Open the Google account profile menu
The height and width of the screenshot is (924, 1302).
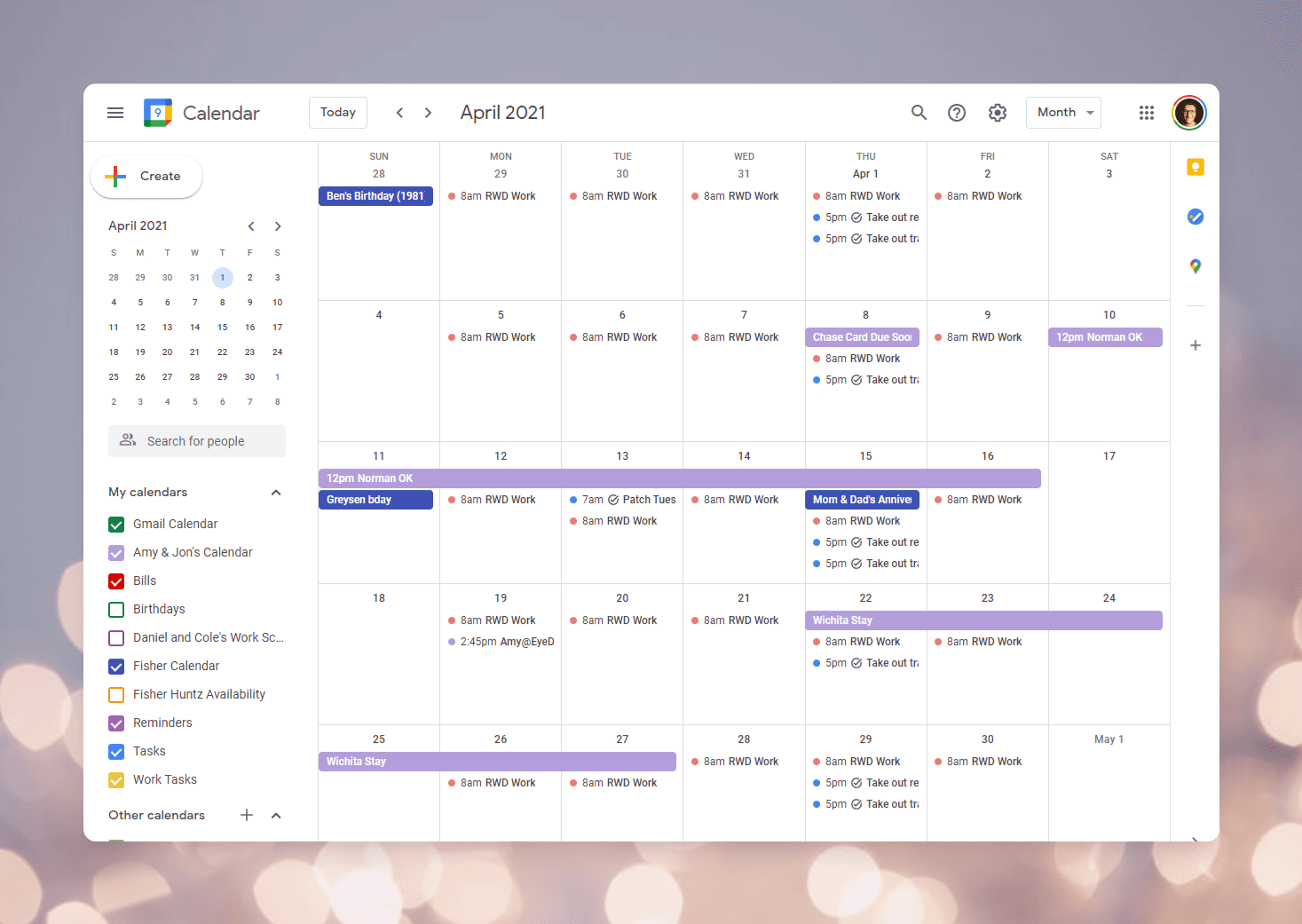tap(1188, 113)
